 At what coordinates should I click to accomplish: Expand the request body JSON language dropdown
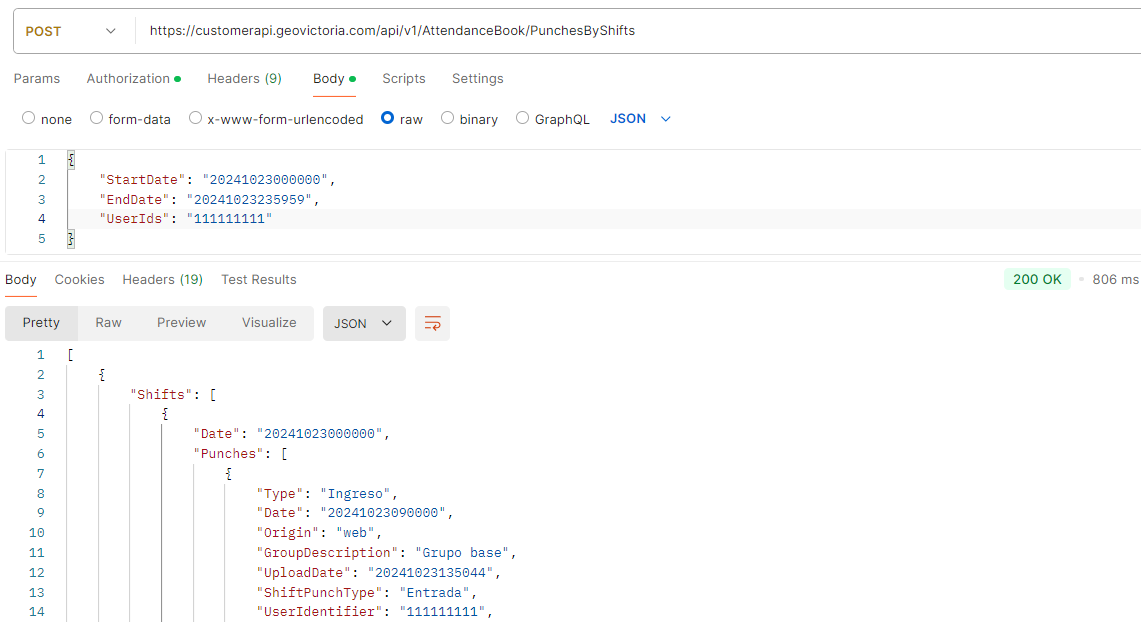(x=641, y=118)
